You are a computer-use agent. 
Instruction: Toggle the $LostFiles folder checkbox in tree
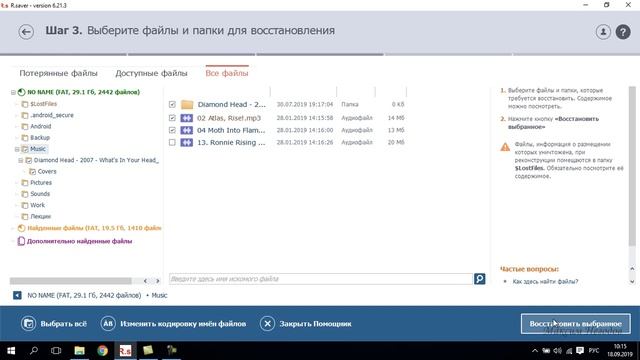(x=25, y=104)
